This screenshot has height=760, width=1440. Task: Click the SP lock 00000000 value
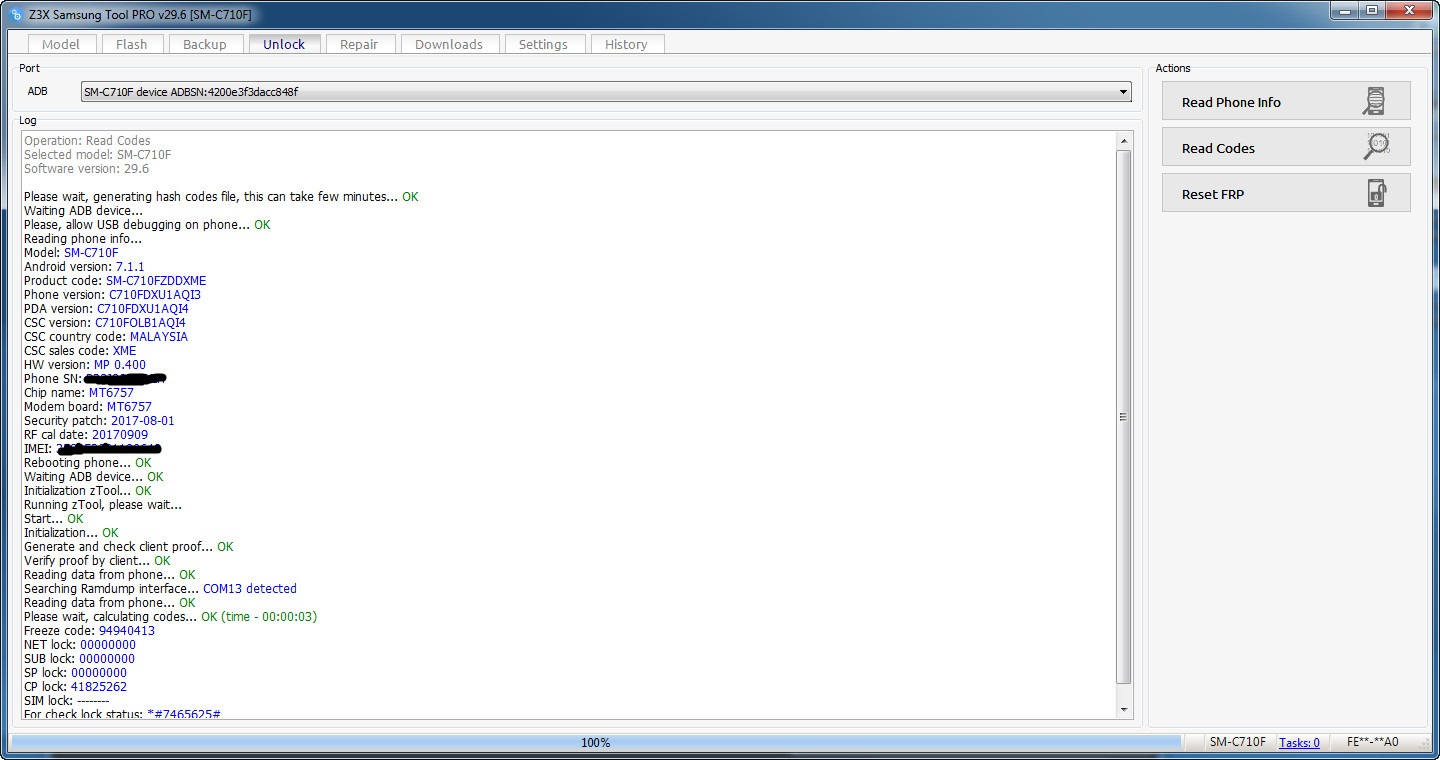coord(99,673)
